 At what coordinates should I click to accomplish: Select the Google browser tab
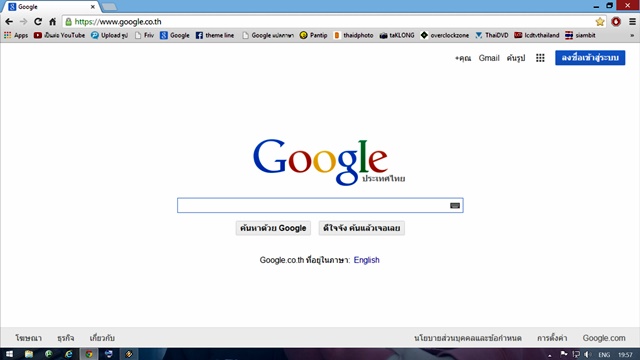coord(52,7)
